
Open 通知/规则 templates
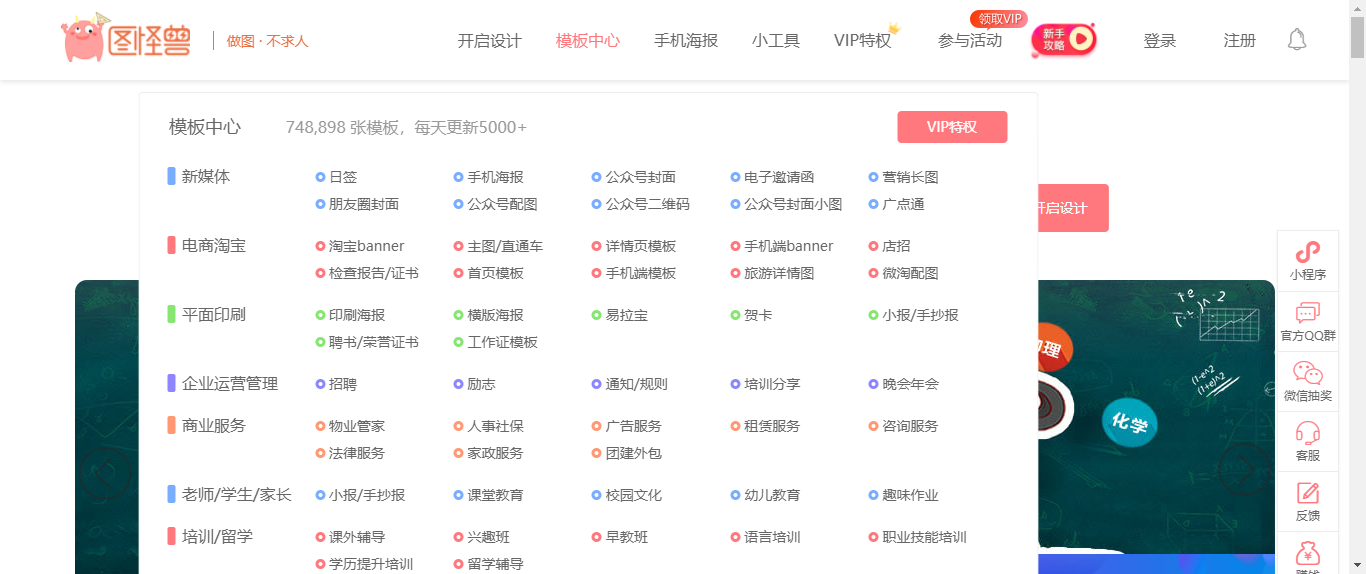pos(637,384)
